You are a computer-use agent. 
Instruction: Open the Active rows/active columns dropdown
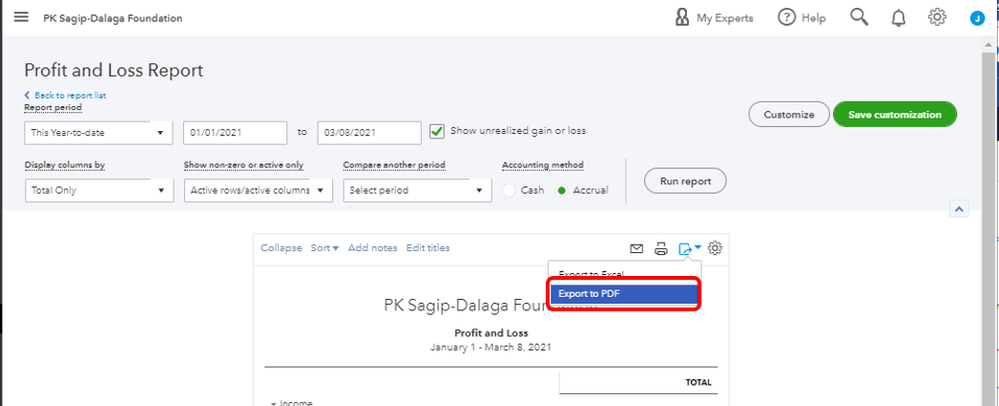tap(258, 191)
